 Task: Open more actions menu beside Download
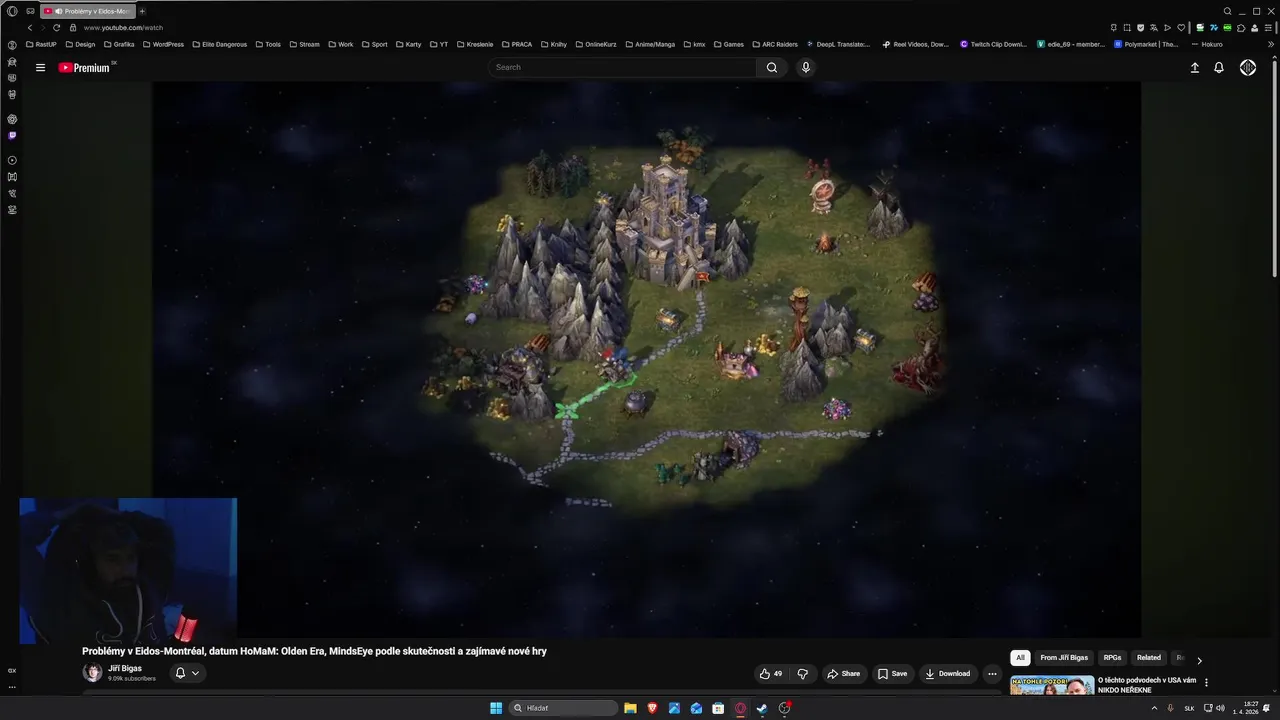[x=992, y=674]
